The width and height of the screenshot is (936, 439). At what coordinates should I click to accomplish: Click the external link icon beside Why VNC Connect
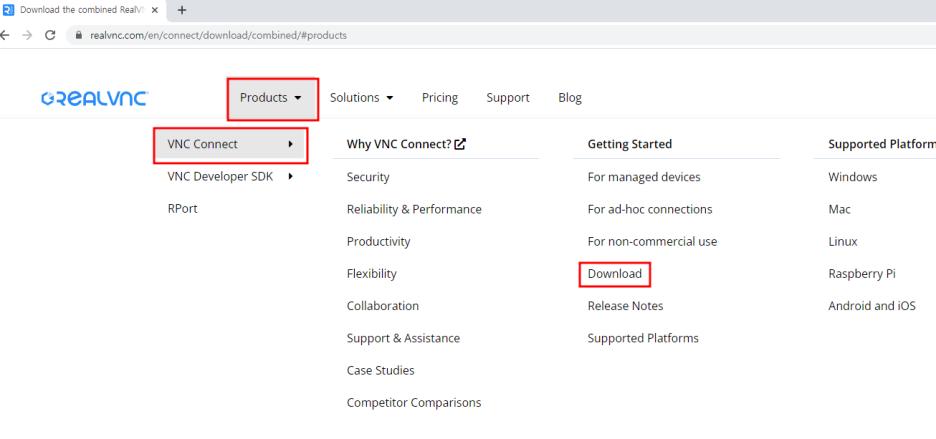[460, 144]
